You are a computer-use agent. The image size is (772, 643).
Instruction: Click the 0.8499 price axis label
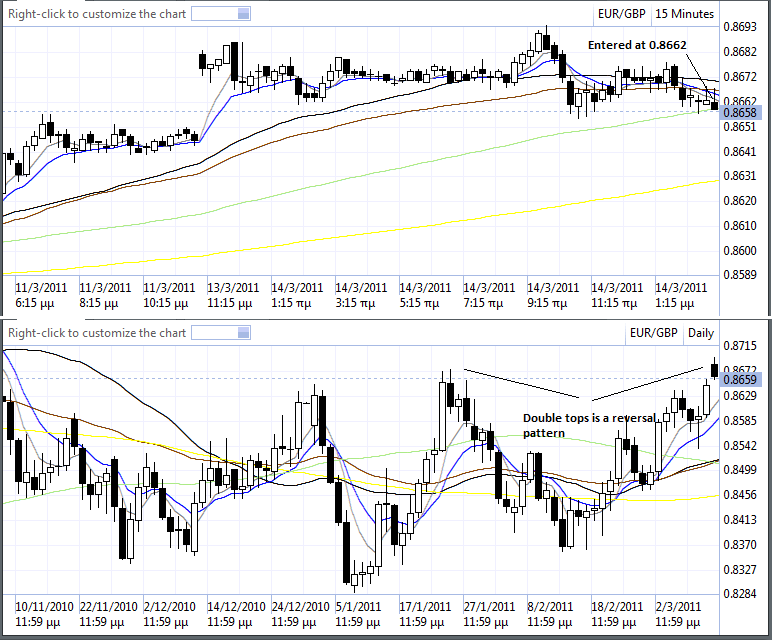coord(740,470)
